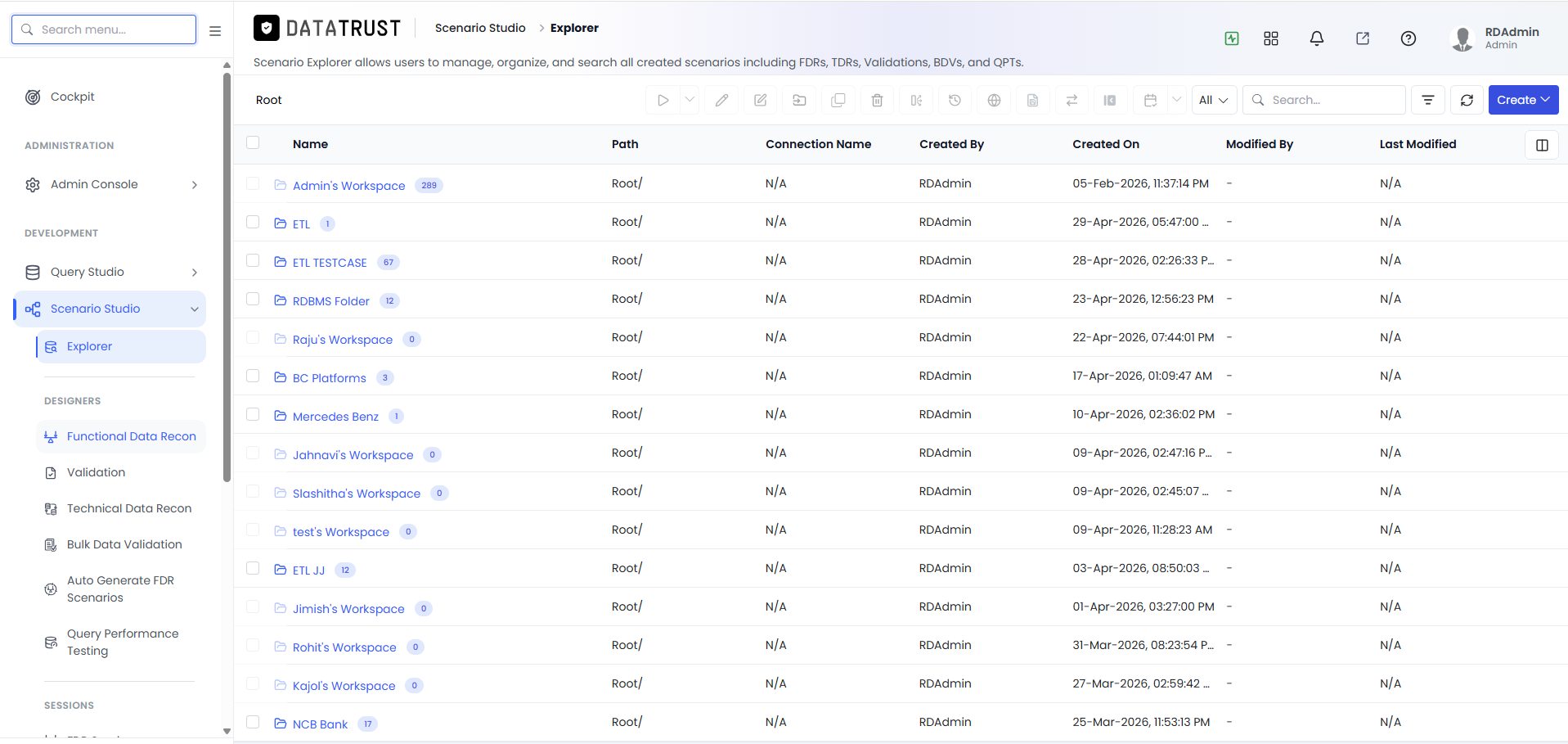Click the history clock toolbar icon
This screenshot has width=1568, height=744.
point(955,100)
